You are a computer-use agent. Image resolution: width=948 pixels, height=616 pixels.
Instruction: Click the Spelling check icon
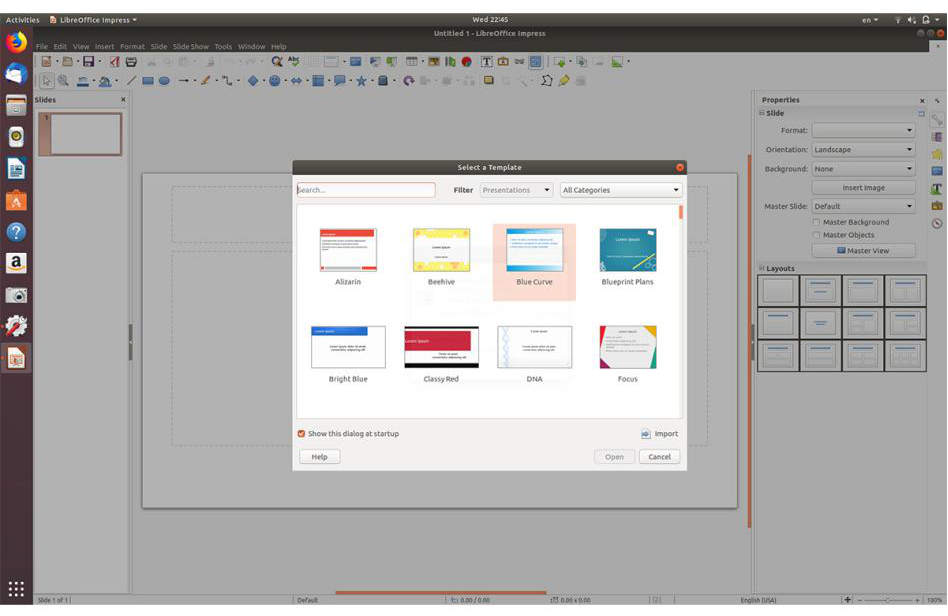pyautogui.click(x=294, y=62)
